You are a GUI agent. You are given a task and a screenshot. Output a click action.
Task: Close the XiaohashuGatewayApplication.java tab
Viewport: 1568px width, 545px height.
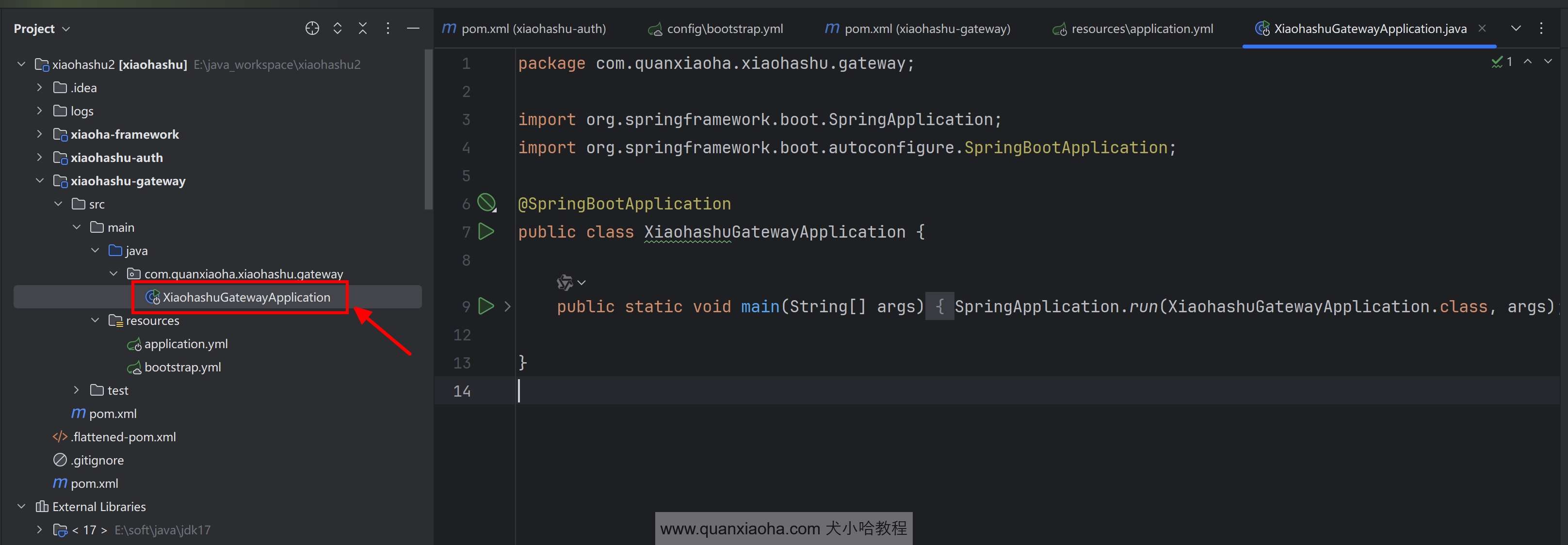1482,28
